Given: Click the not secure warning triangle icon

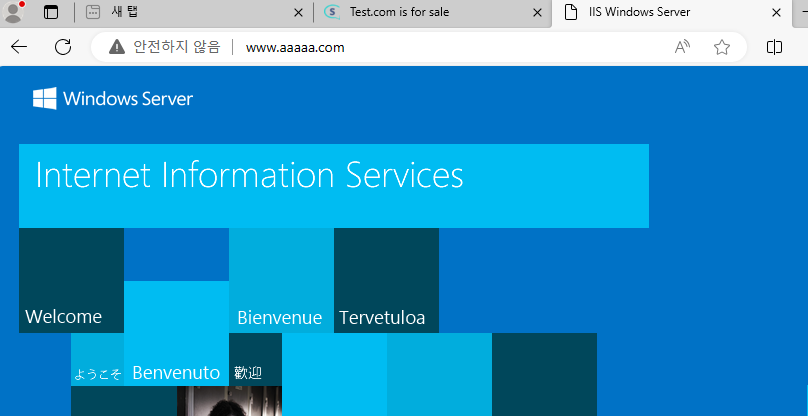Looking at the screenshot, I should click(117, 47).
